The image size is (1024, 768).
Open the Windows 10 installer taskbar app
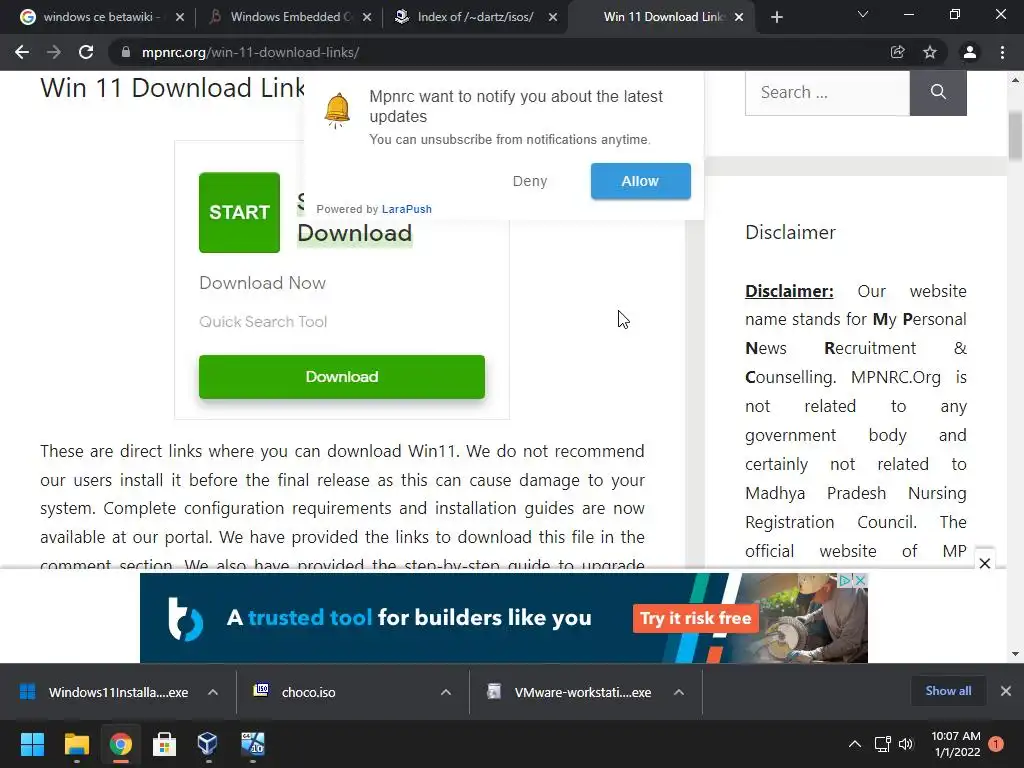[252, 744]
